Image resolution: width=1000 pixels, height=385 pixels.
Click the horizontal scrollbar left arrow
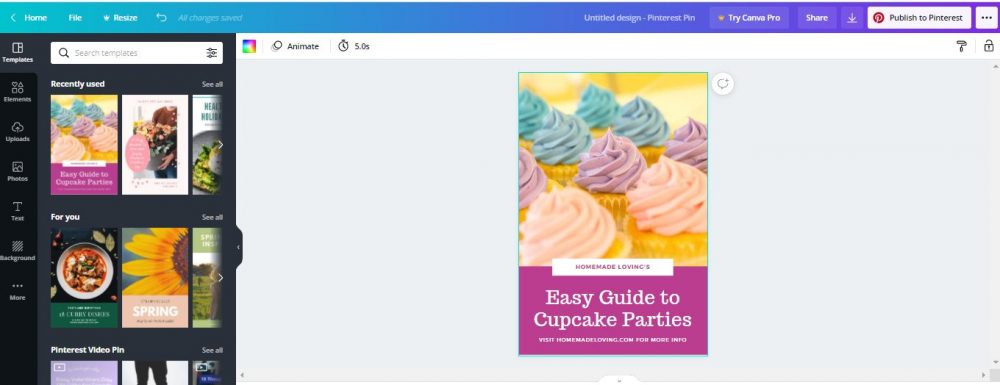coord(241,375)
